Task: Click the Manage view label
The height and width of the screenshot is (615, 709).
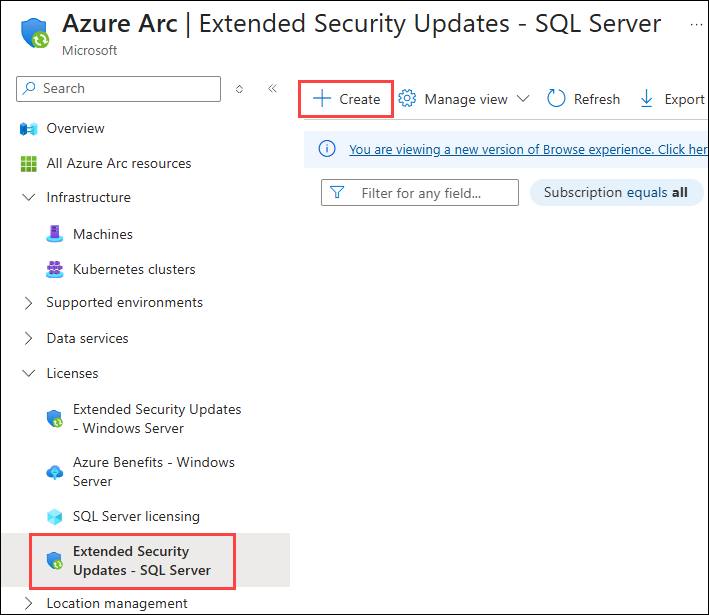Action: pyautogui.click(x=466, y=99)
